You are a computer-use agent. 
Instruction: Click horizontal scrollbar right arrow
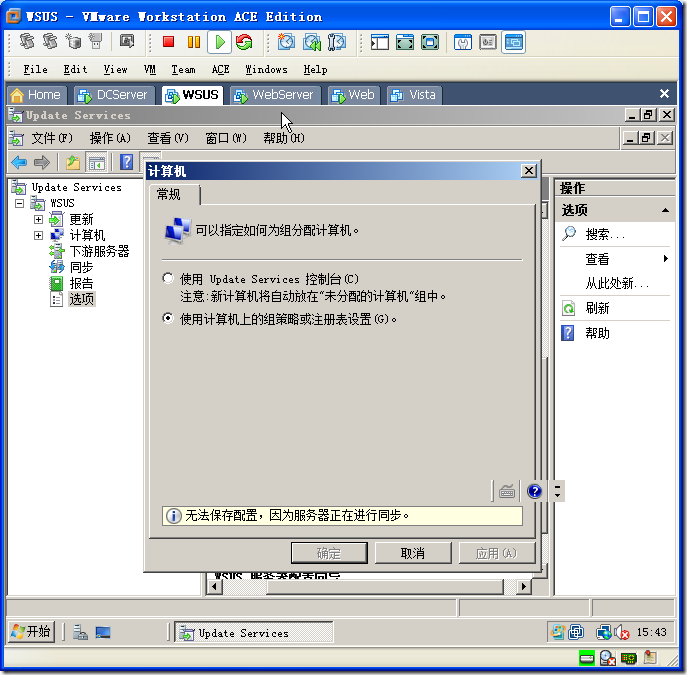click(x=523, y=587)
